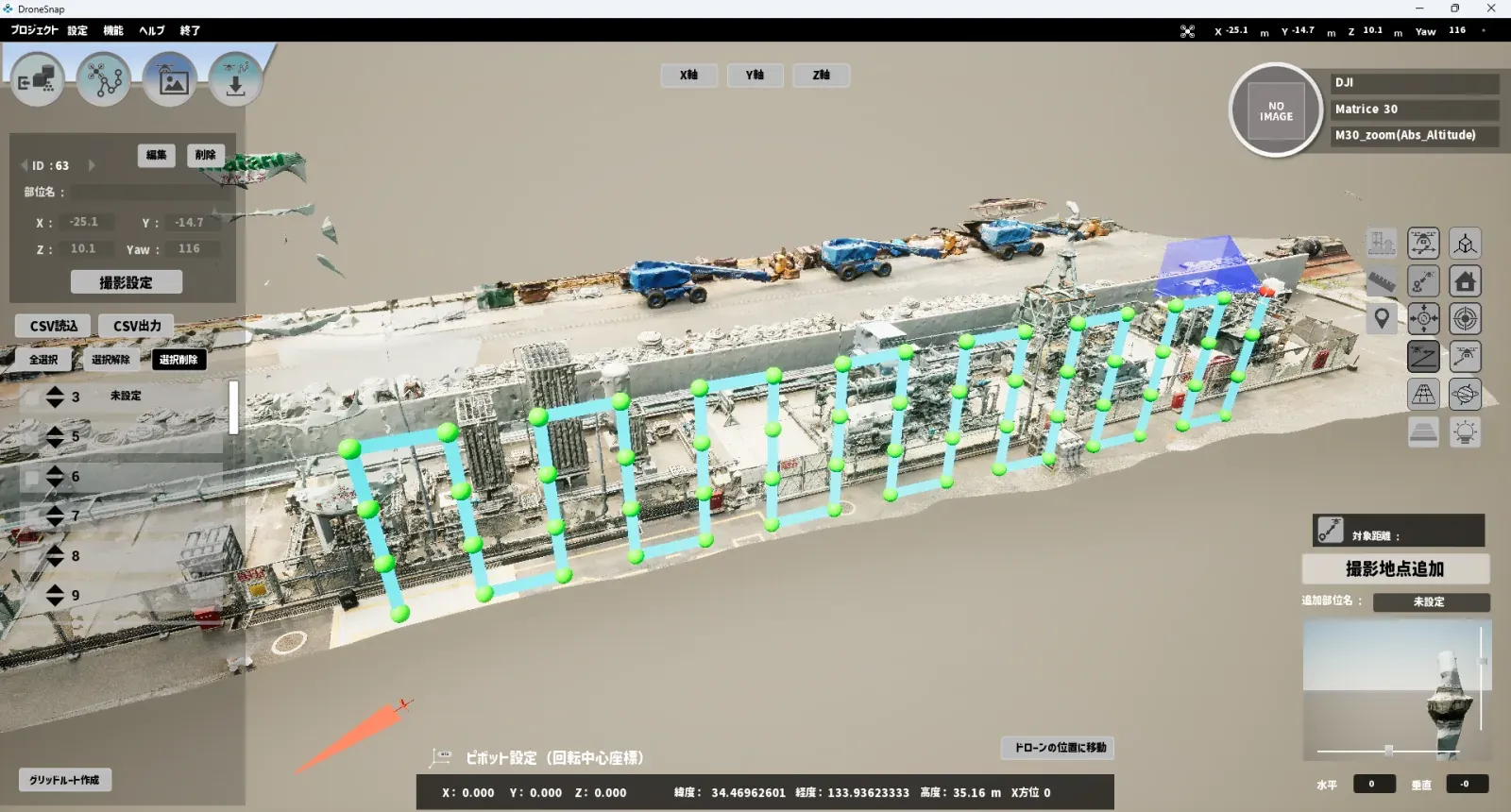Click the drone diagonal arrow icon

[x=1465, y=357]
